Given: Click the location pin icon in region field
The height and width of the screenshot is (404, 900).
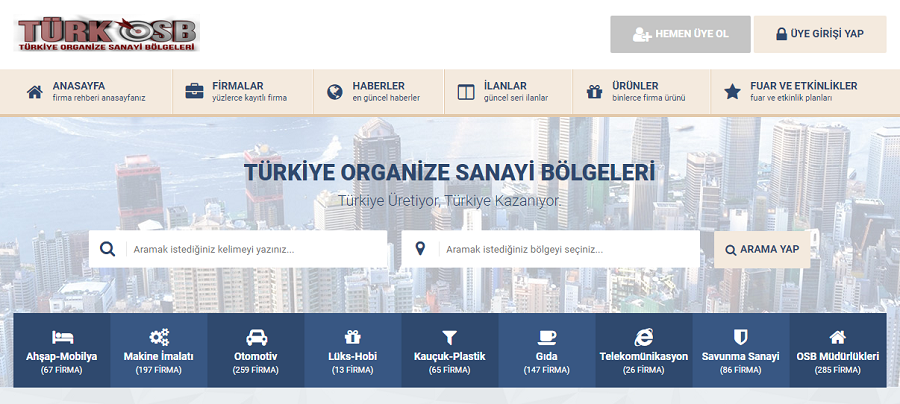Looking at the screenshot, I should (x=420, y=249).
